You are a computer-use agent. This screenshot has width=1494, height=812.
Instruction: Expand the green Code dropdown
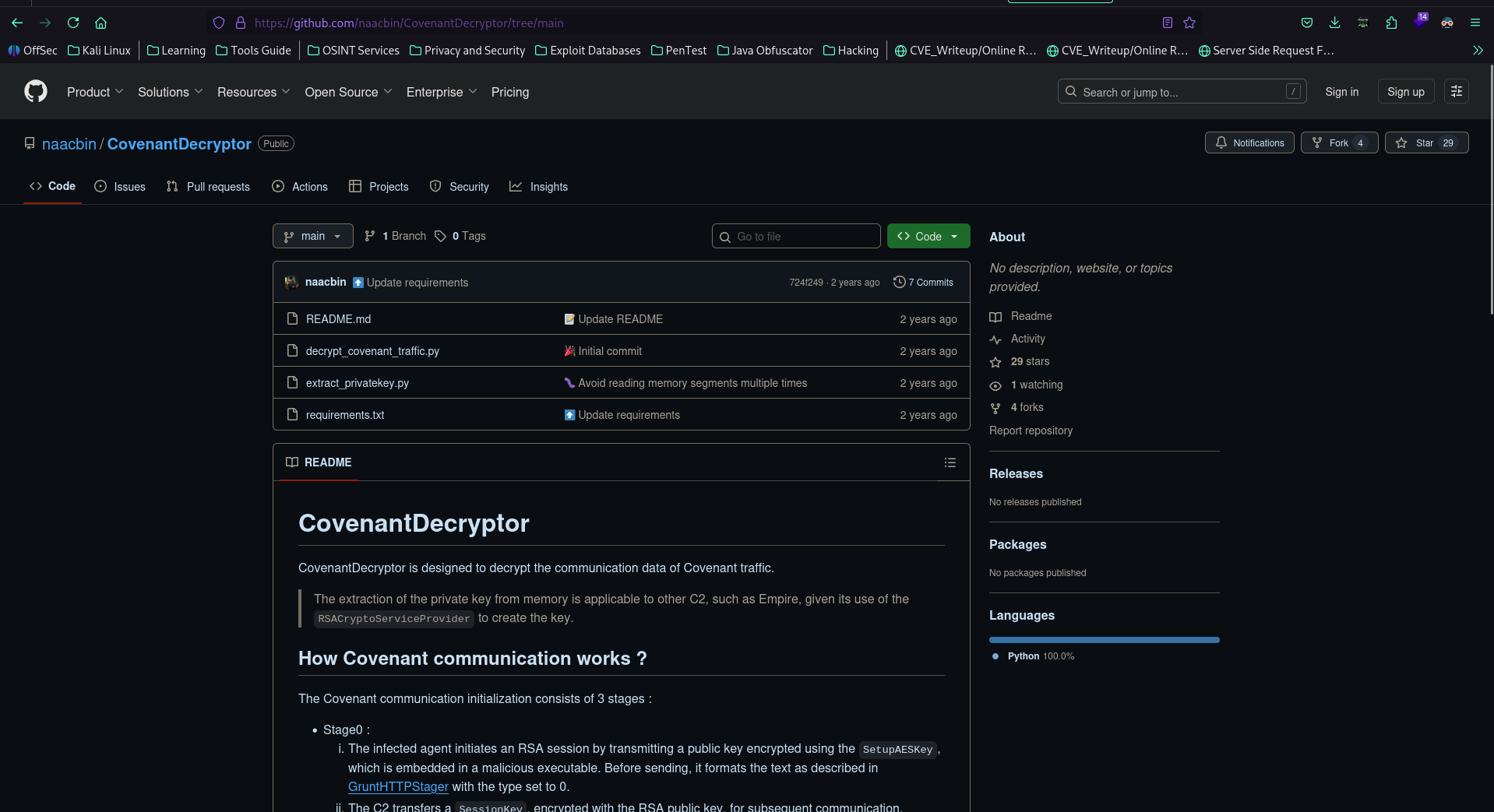928,237
